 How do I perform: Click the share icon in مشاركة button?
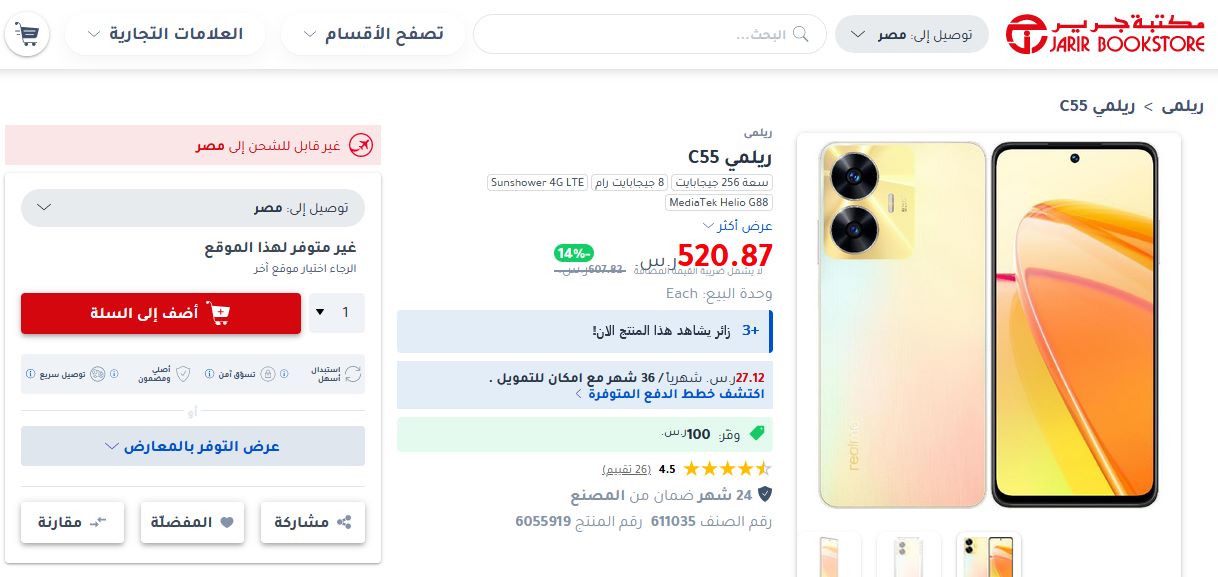[x=345, y=522]
